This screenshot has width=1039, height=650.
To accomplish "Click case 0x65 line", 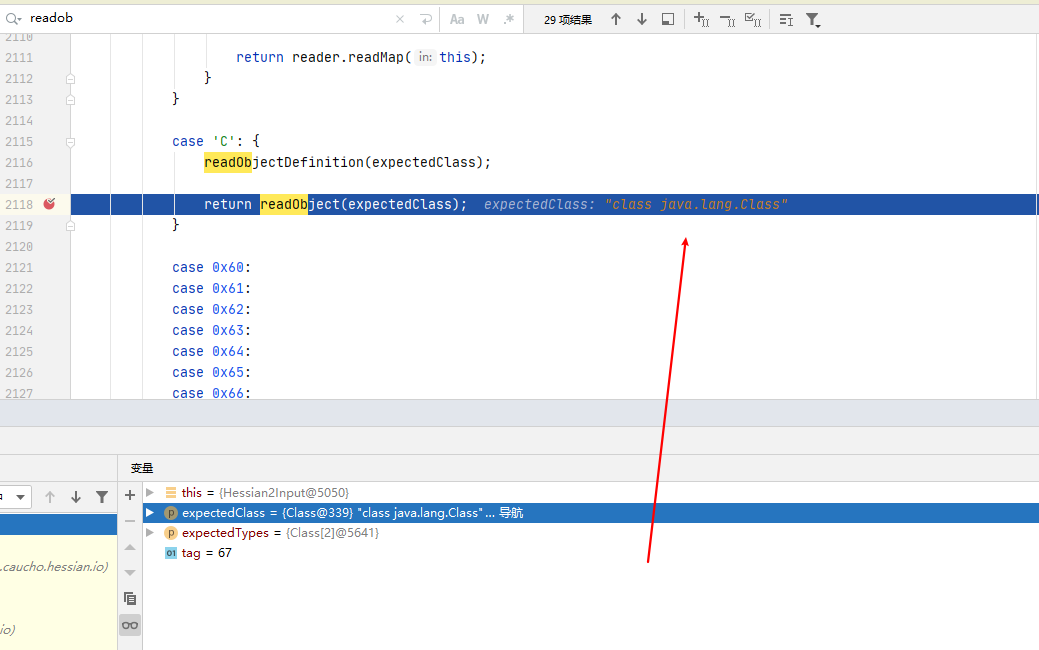I will pyautogui.click(x=211, y=372).
